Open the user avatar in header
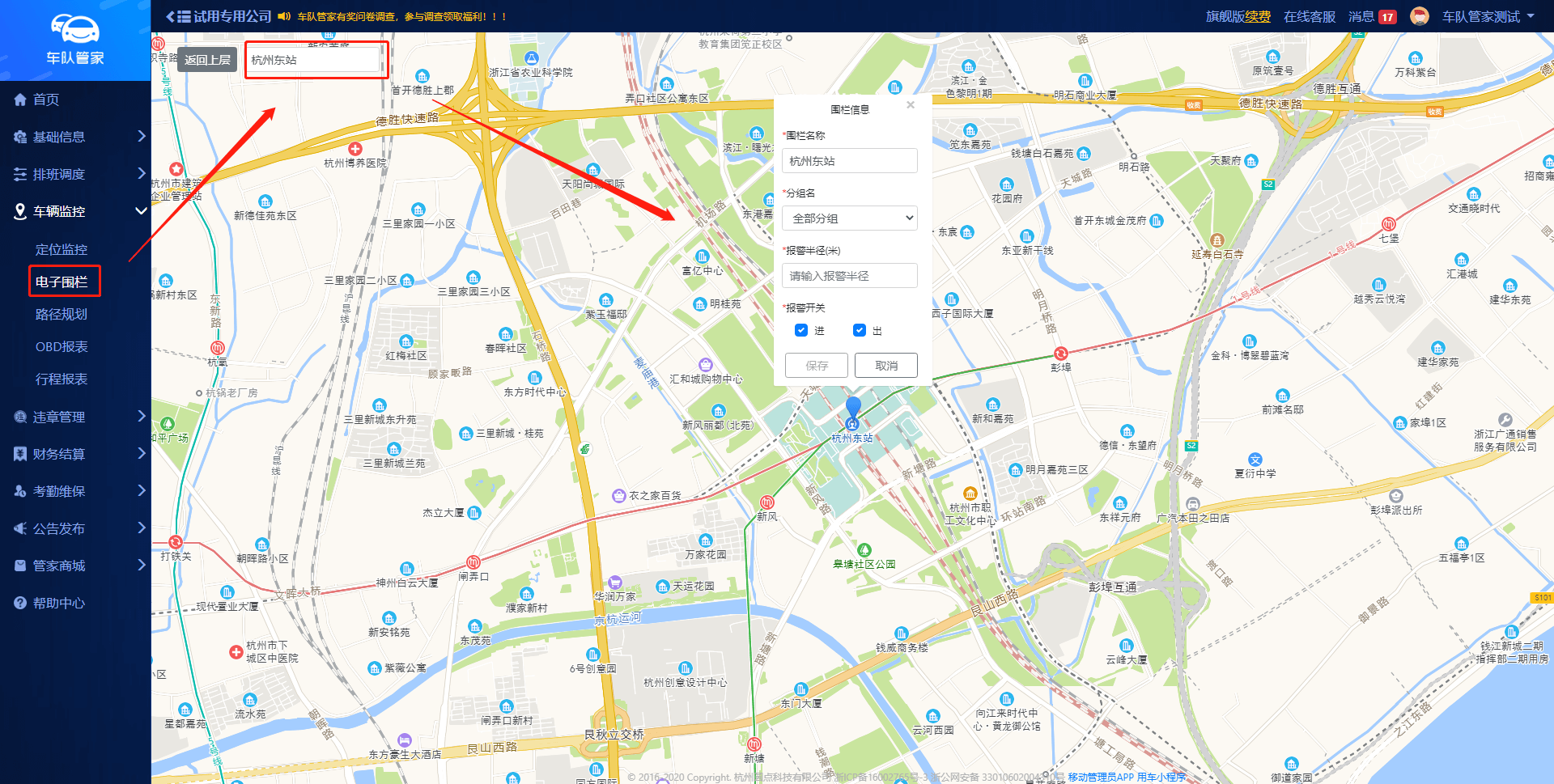Image resolution: width=1554 pixels, height=784 pixels. 1419,16
